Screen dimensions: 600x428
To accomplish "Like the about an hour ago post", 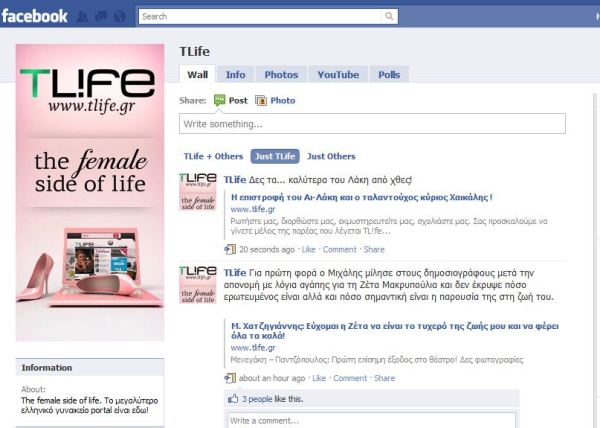I will pyautogui.click(x=319, y=378).
